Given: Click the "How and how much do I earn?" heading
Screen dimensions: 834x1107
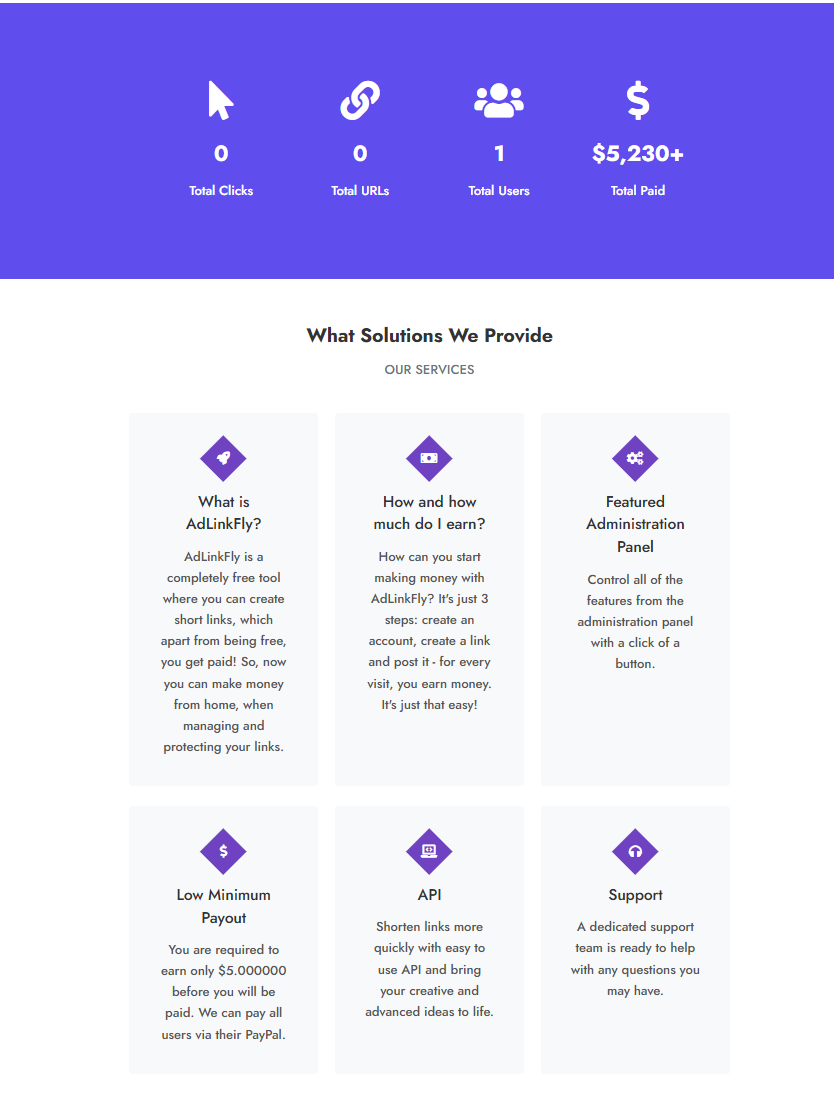Looking at the screenshot, I should (429, 513).
